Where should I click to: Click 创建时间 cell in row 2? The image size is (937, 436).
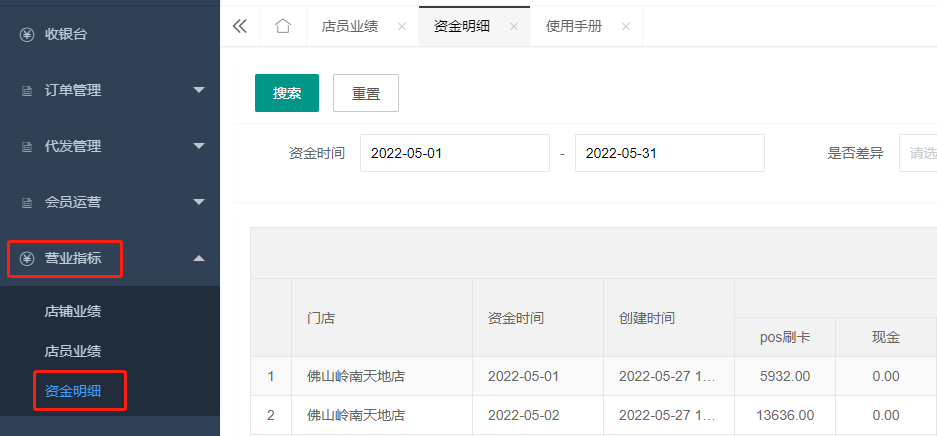(x=669, y=415)
